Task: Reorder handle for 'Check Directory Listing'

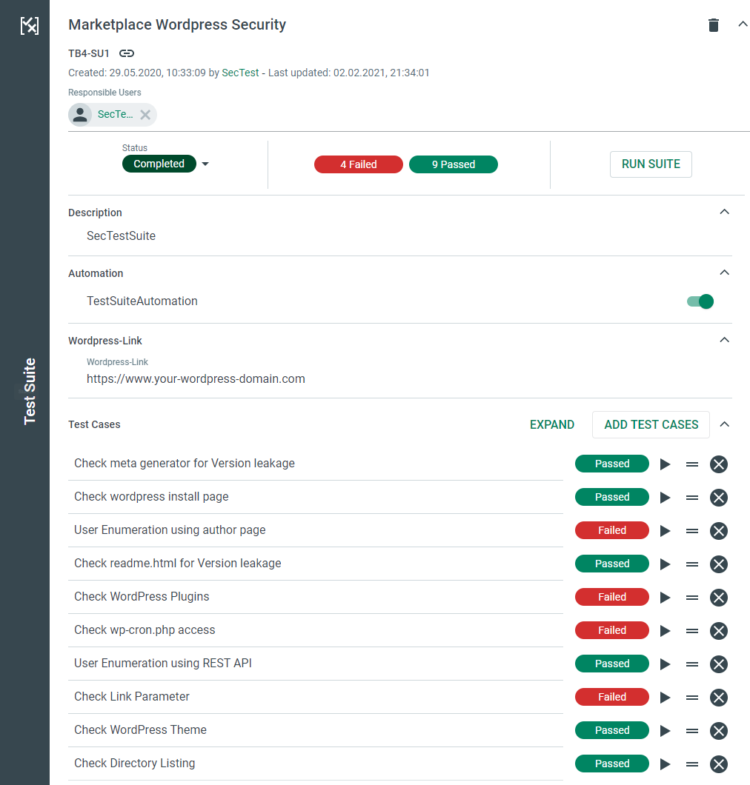Action: point(692,764)
